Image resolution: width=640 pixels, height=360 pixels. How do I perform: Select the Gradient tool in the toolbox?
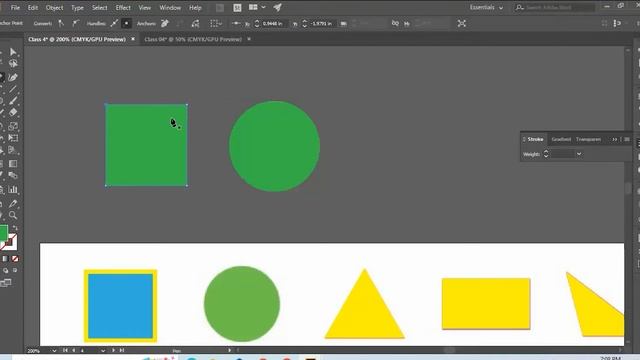click(13, 164)
